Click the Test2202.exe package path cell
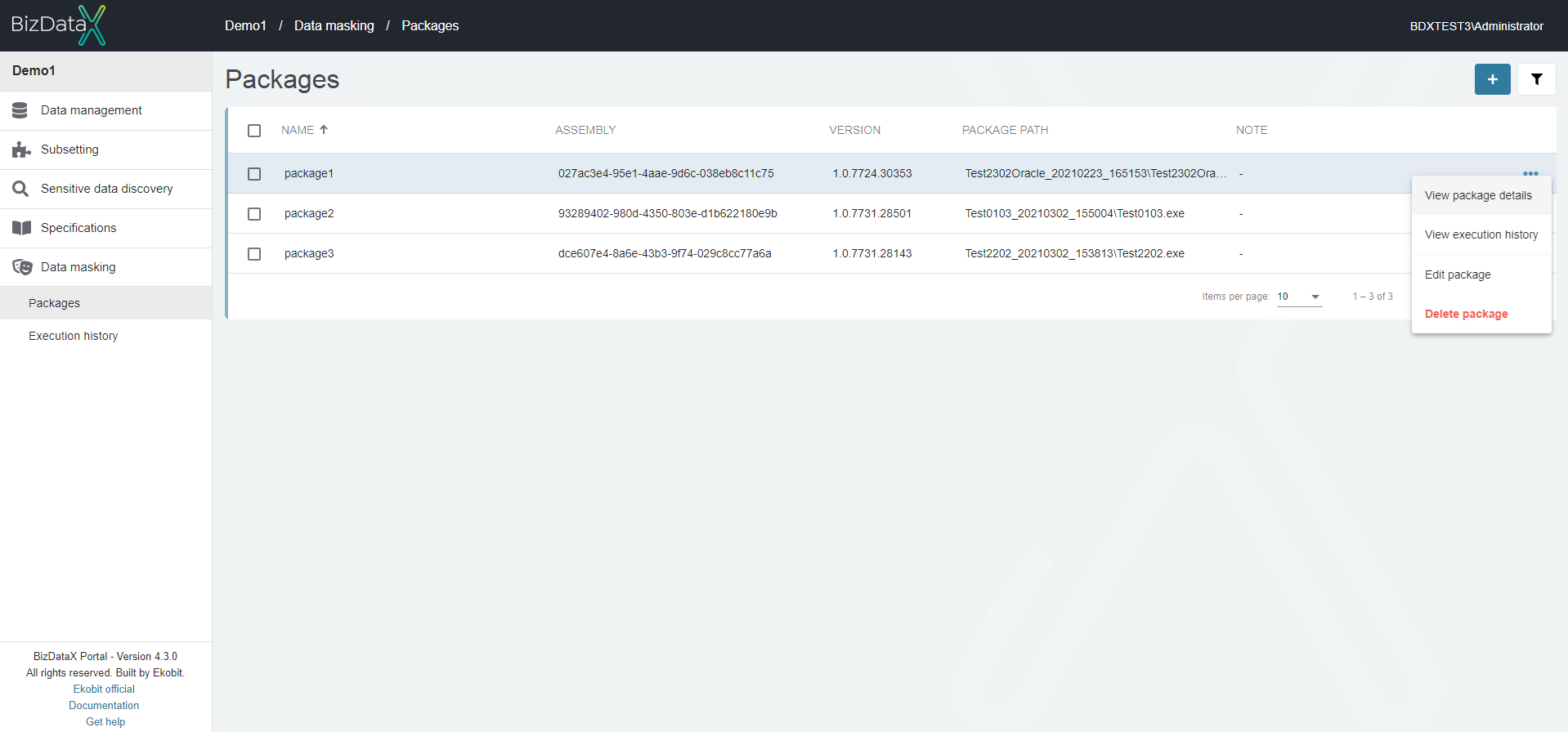Image resolution: width=1568 pixels, height=732 pixels. [1074, 253]
